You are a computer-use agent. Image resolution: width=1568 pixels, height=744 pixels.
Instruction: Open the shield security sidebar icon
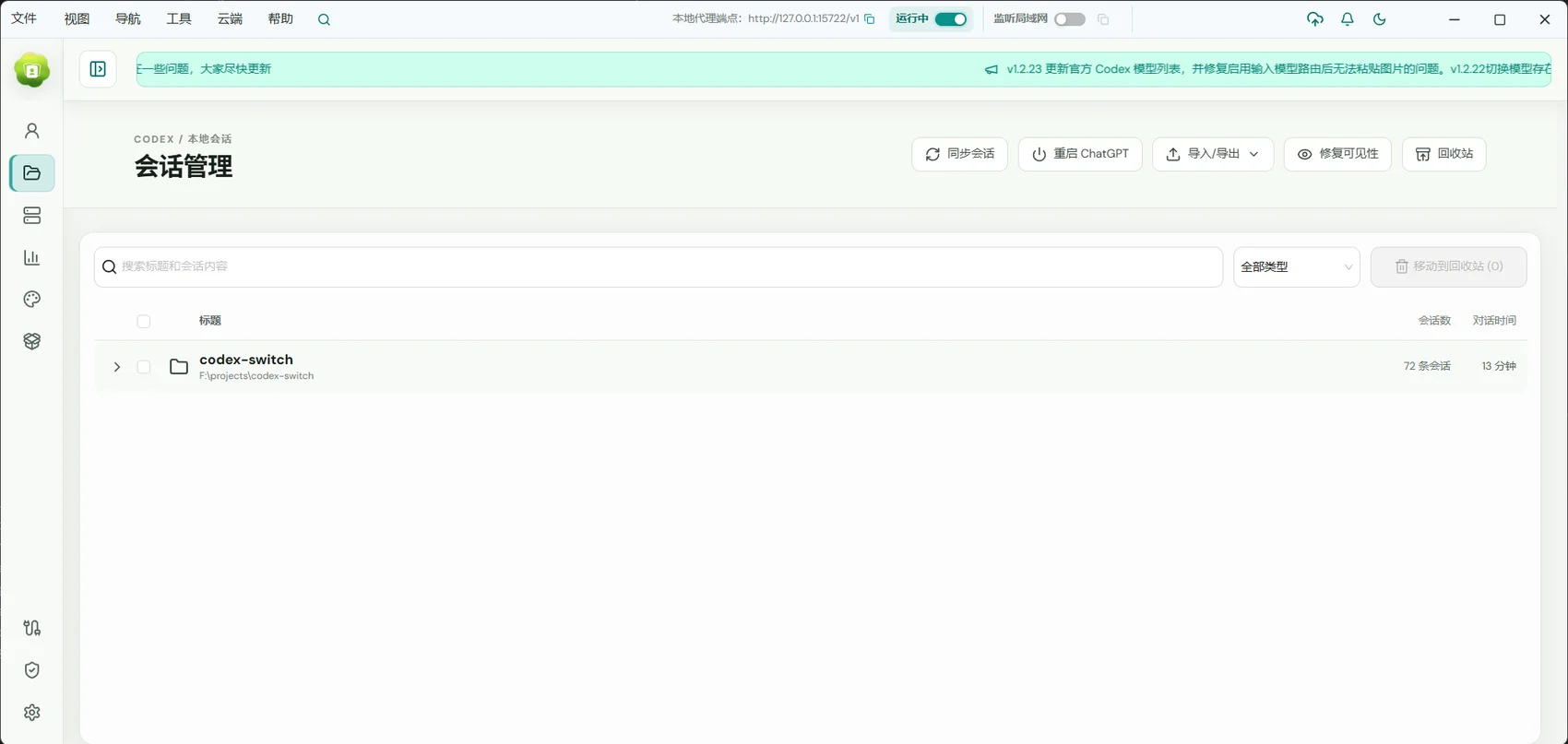pos(31,670)
